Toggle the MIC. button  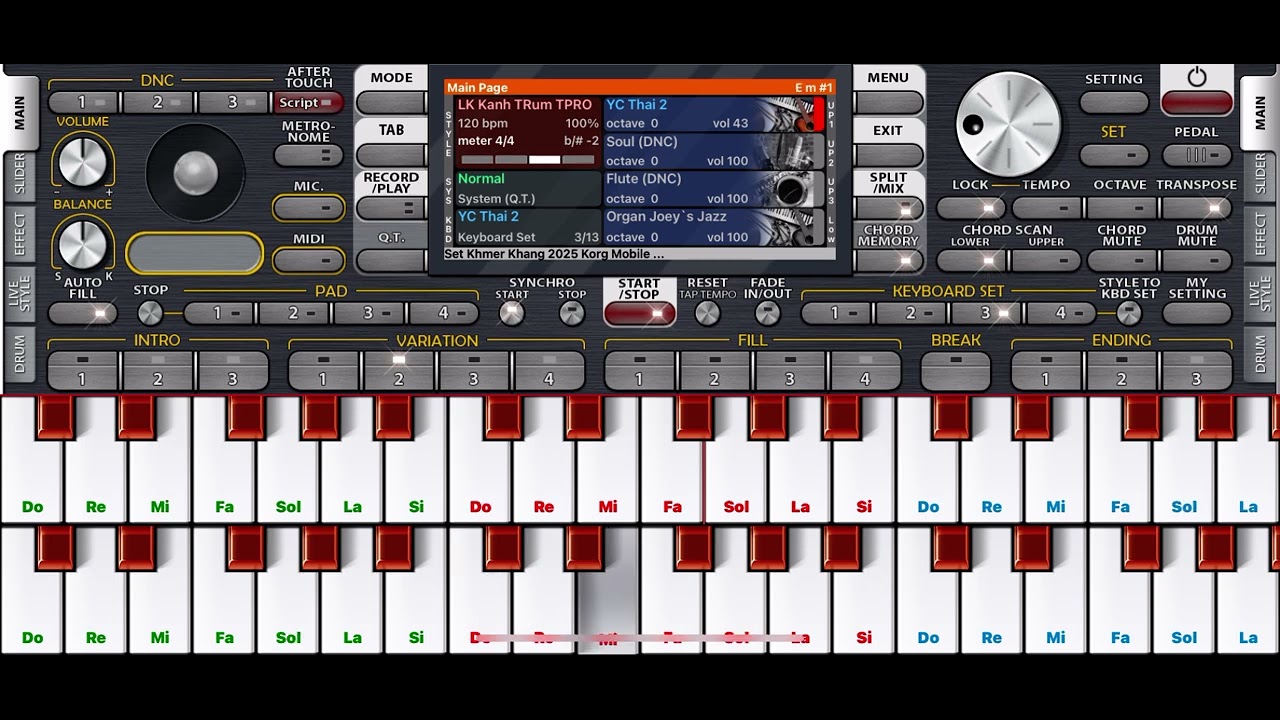coord(309,208)
